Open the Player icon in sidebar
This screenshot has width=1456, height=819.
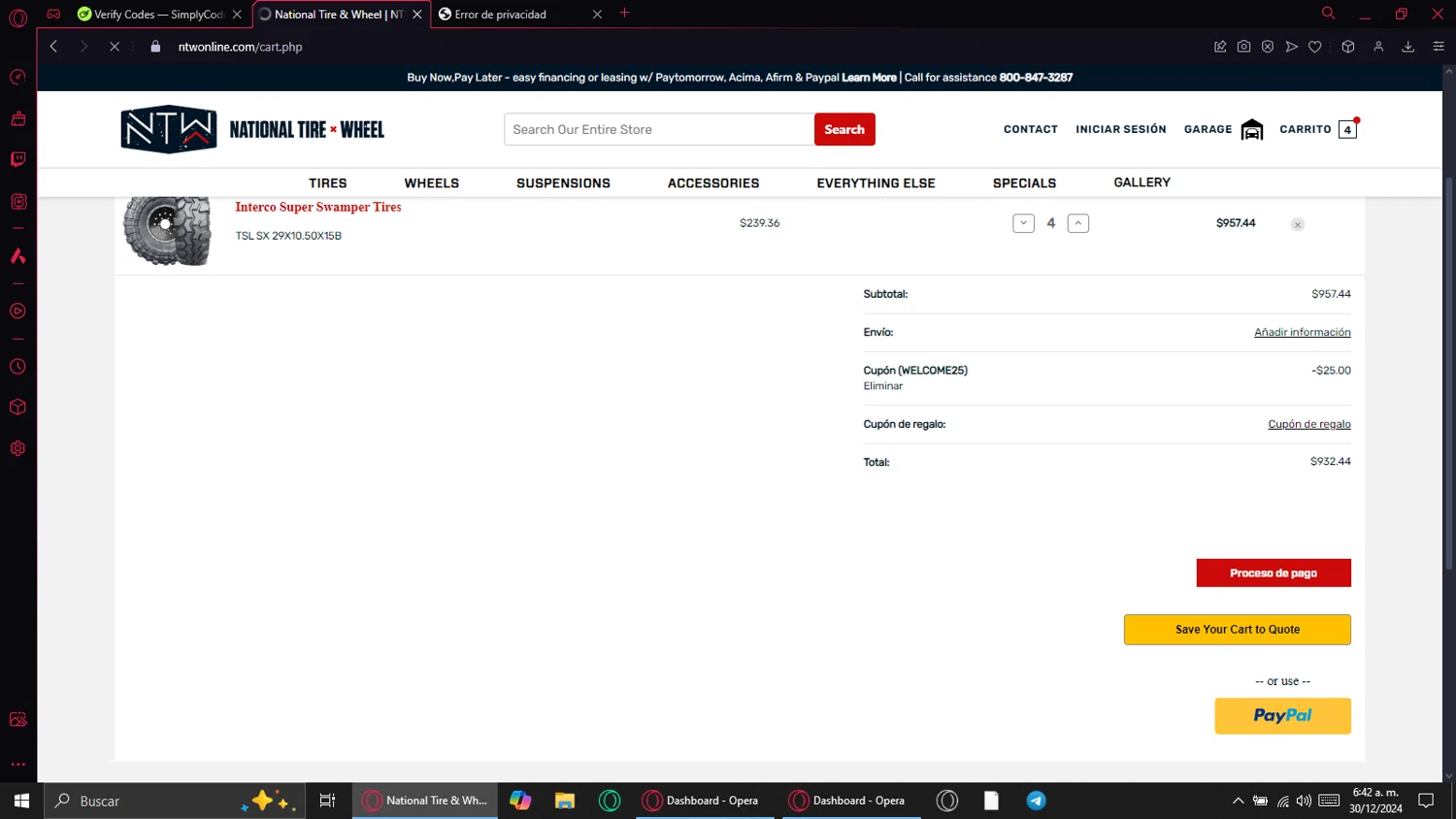[17, 311]
